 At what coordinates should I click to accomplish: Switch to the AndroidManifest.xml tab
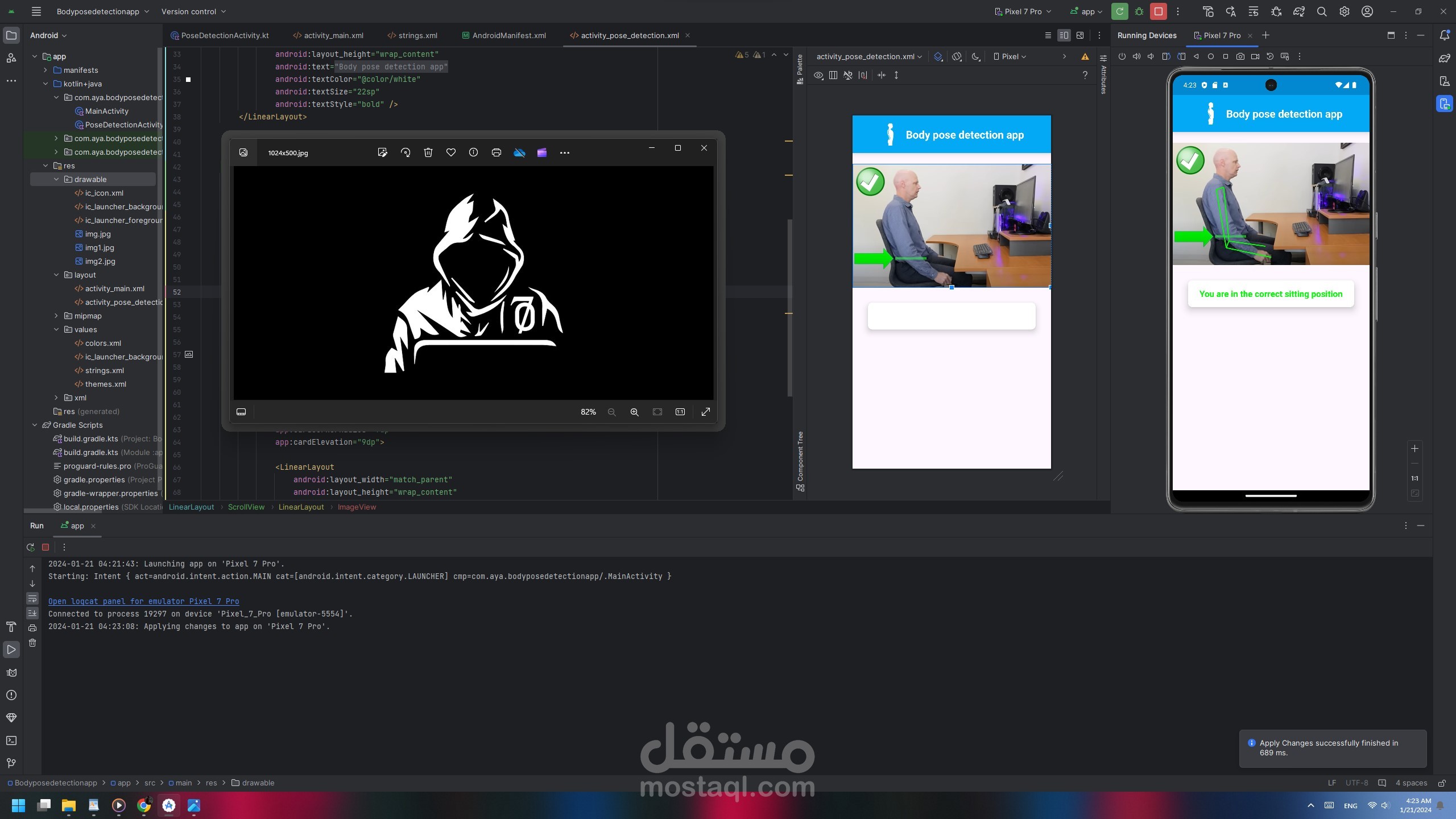click(508, 35)
